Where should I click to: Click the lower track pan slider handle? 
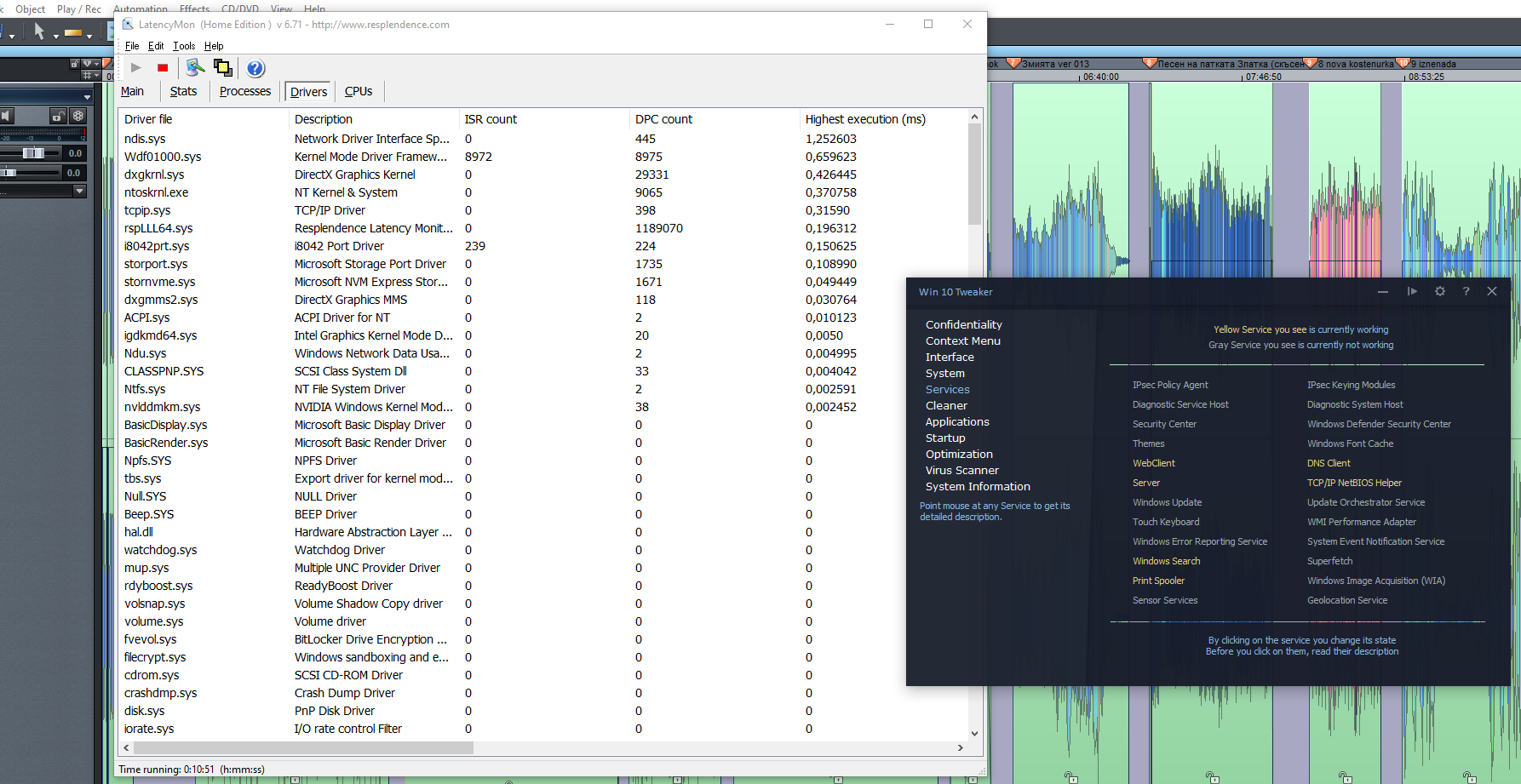(x=8, y=173)
